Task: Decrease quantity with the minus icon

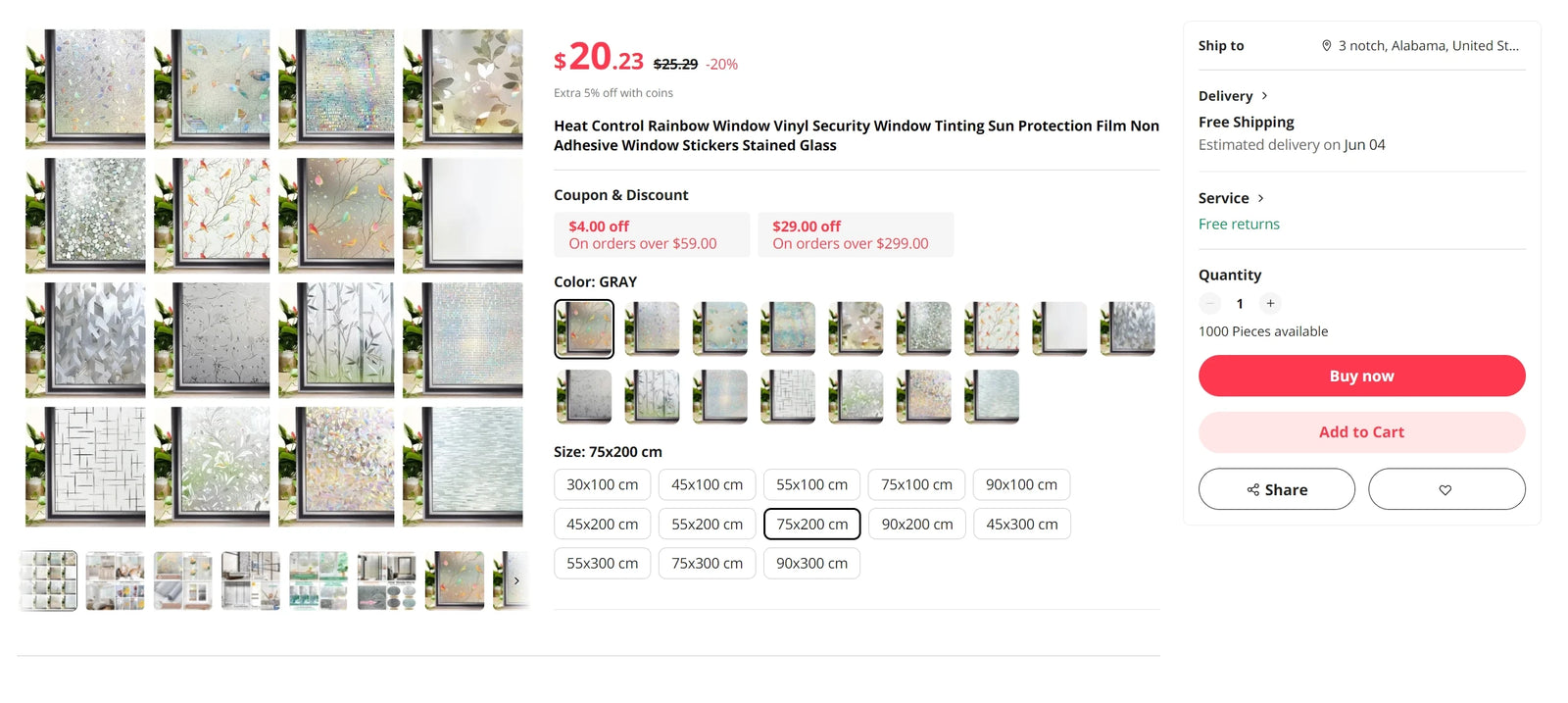Action: 1209,303
